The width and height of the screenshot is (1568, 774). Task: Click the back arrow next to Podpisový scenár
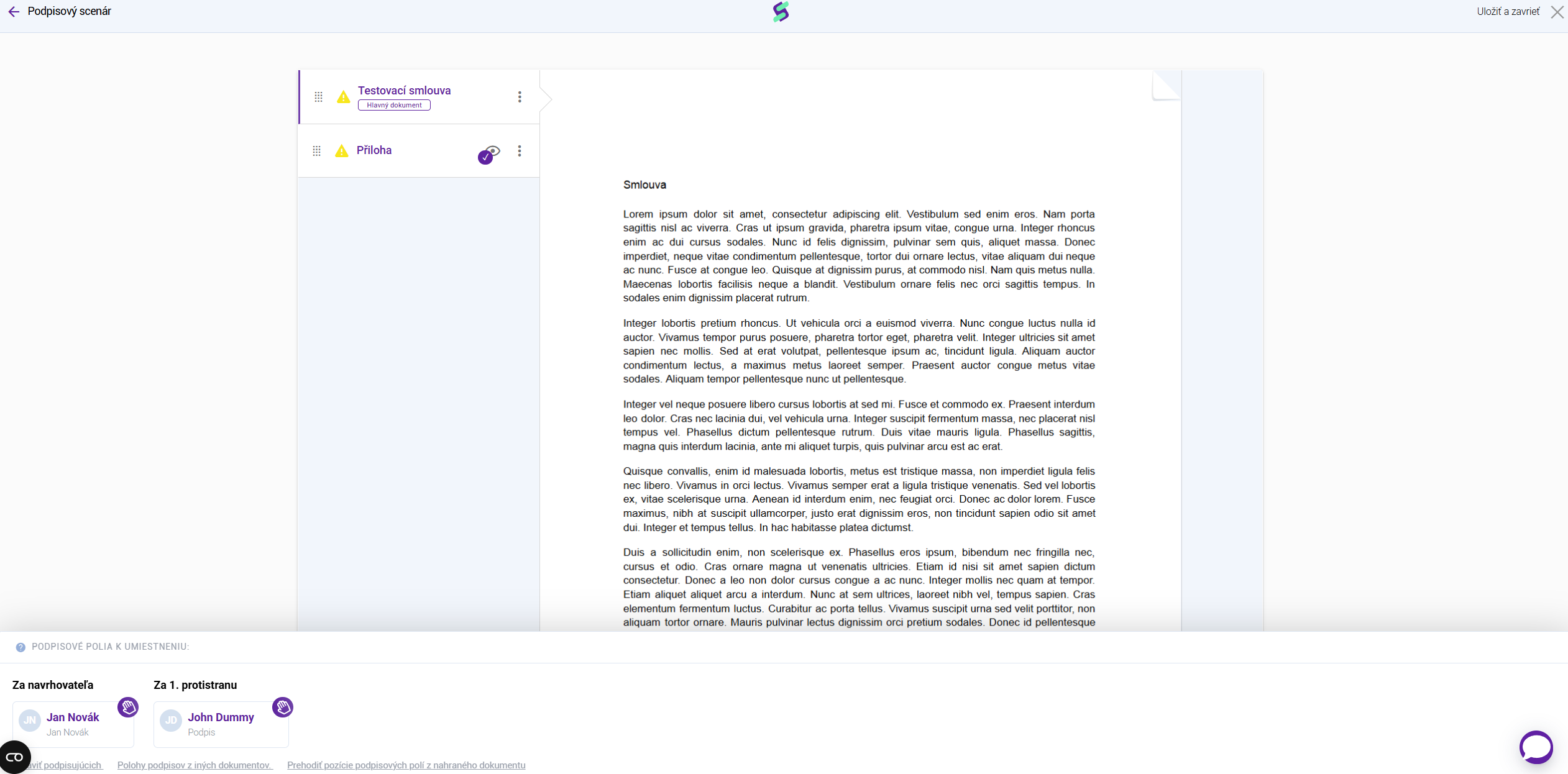pos(14,12)
